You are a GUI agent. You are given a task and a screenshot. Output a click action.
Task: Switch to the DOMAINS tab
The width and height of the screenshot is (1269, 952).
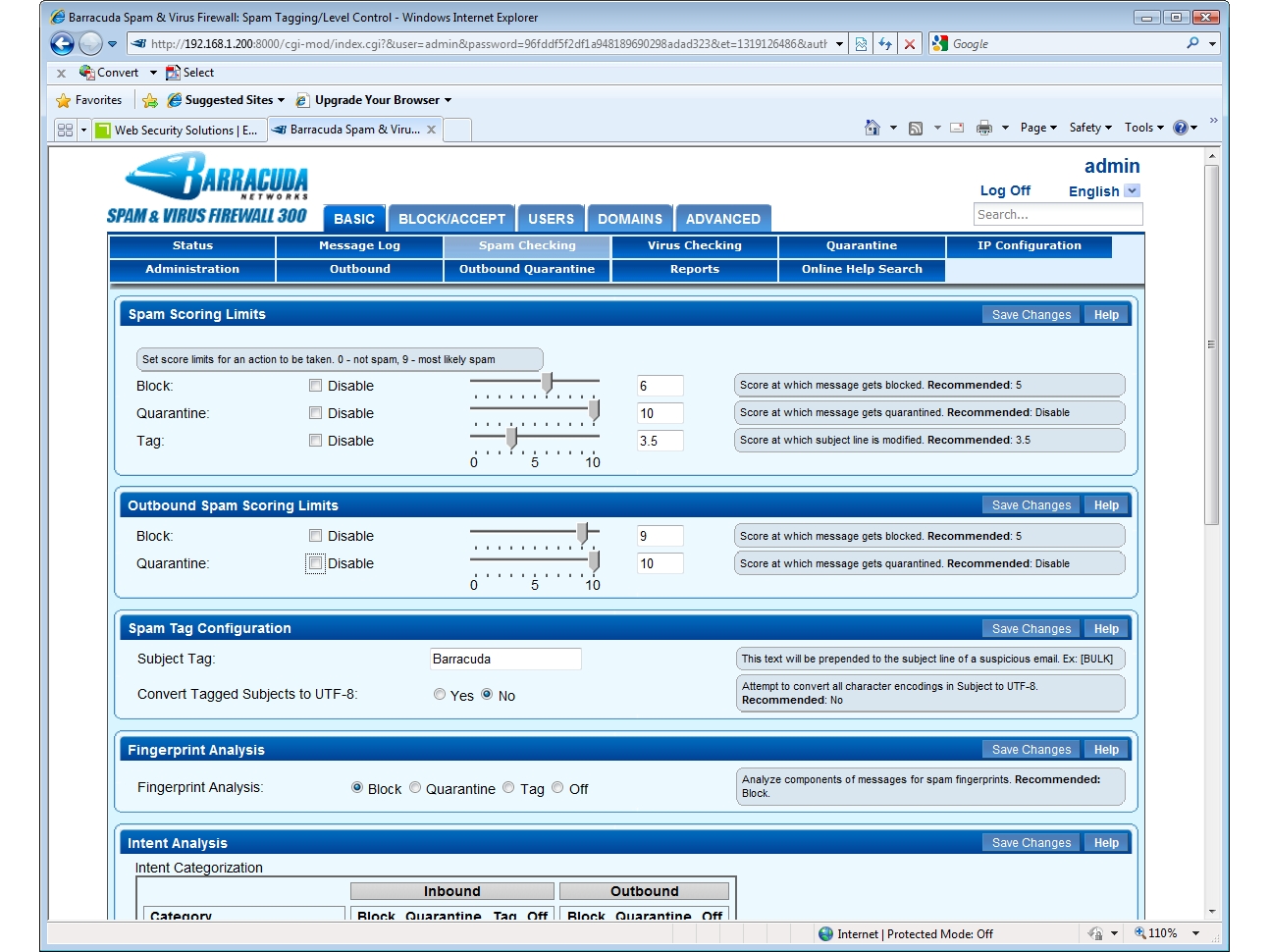[x=630, y=219]
